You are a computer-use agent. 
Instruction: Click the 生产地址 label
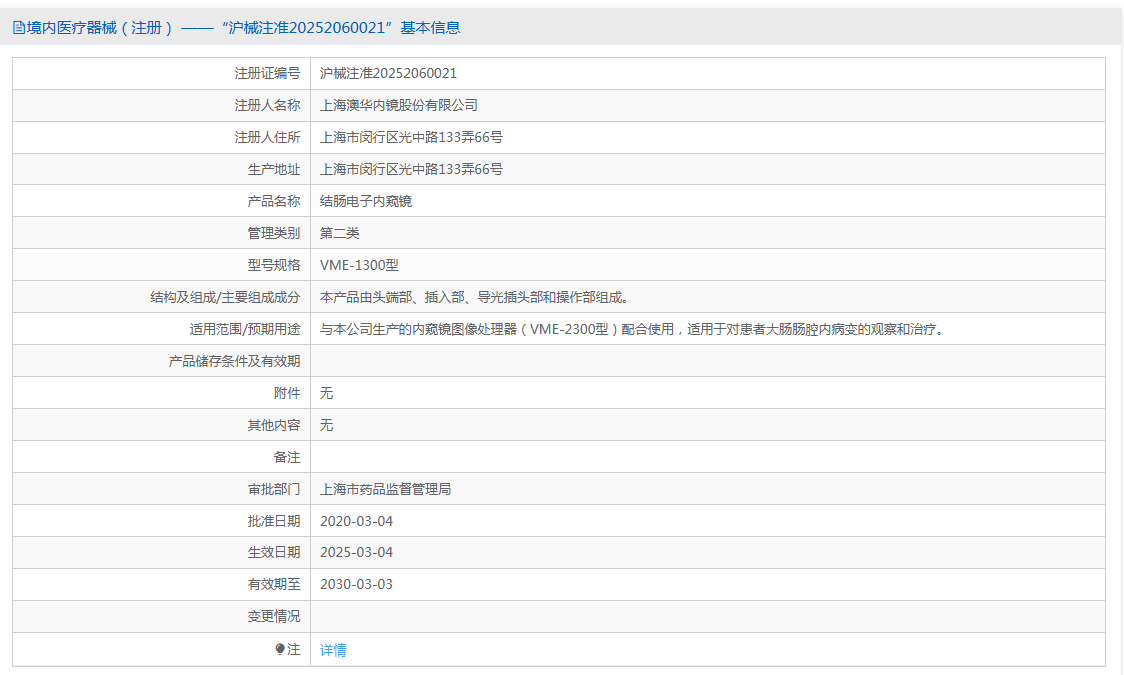274,170
